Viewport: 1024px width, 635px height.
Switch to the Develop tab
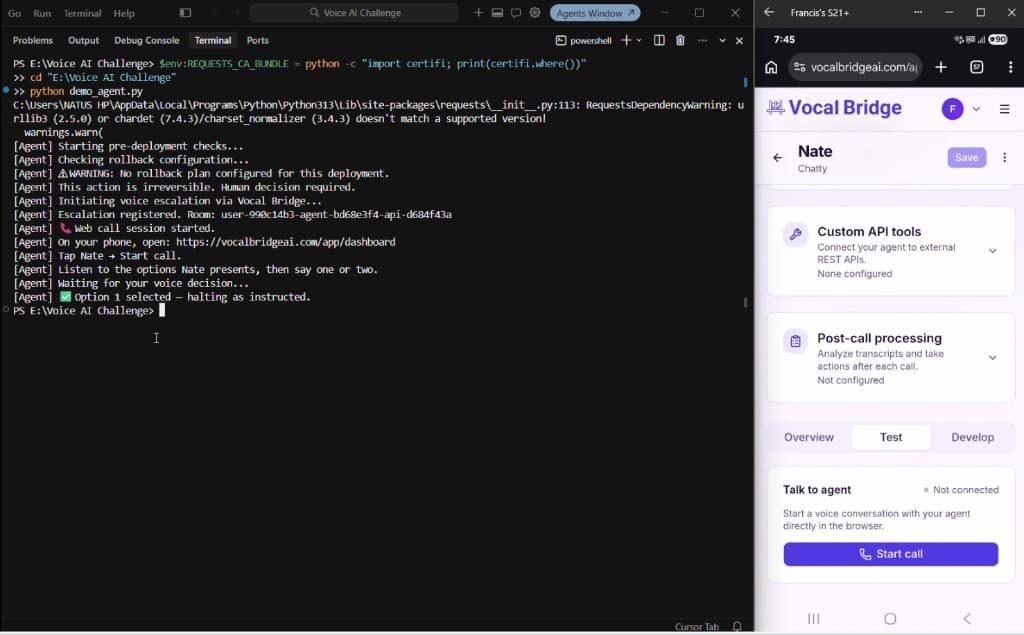click(972, 437)
